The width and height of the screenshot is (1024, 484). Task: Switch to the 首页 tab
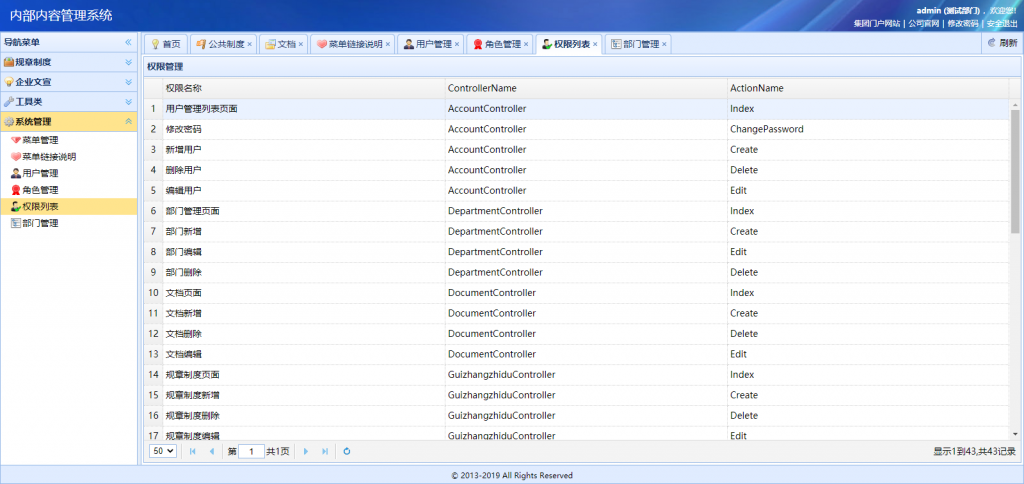point(166,44)
